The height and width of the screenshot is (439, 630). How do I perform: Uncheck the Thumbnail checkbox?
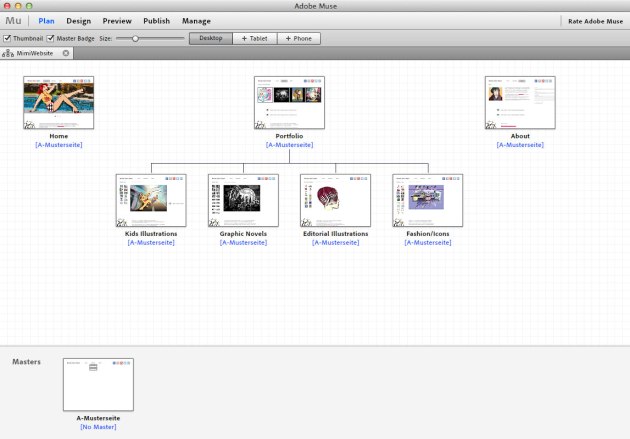point(8,38)
